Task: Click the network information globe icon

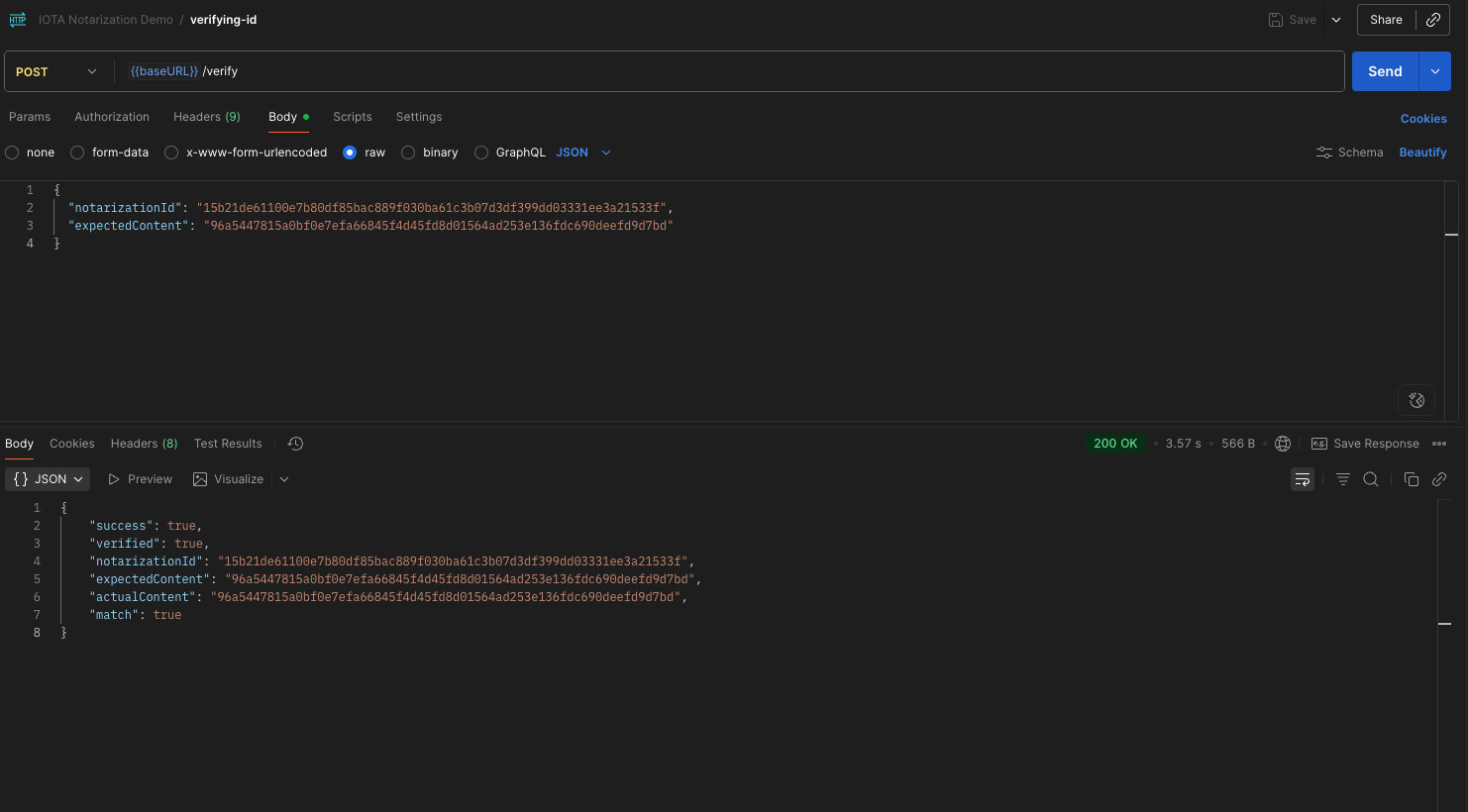Action: tap(1283, 443)
